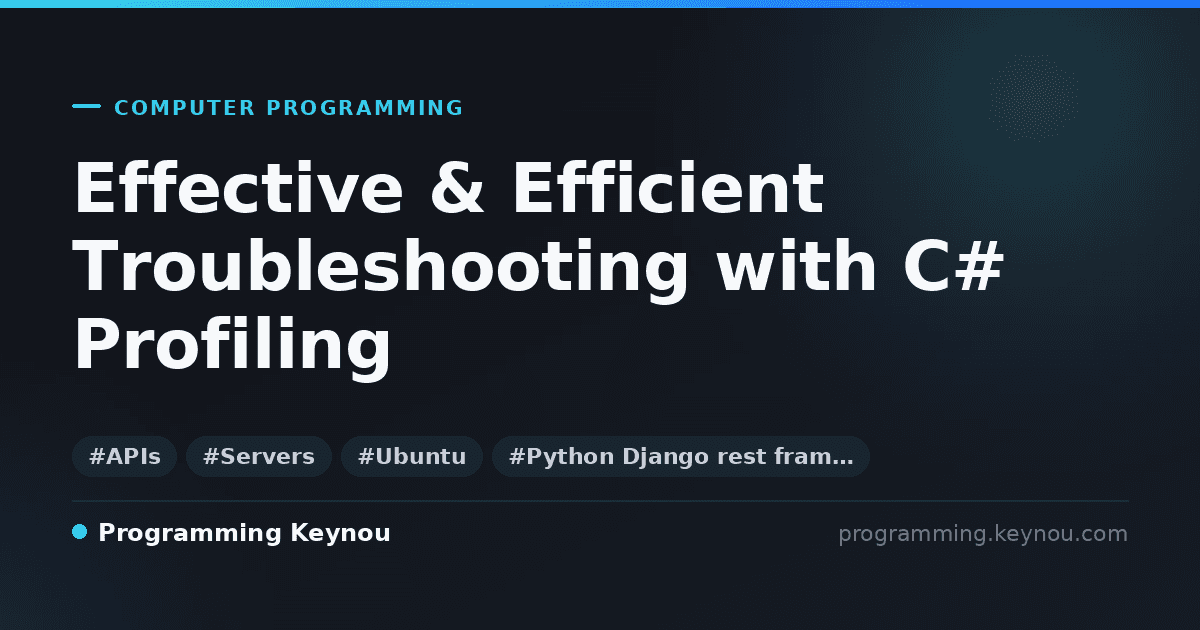
Task: Click the cyan dot beside Programming Keynou
Action: pos(80,532)
